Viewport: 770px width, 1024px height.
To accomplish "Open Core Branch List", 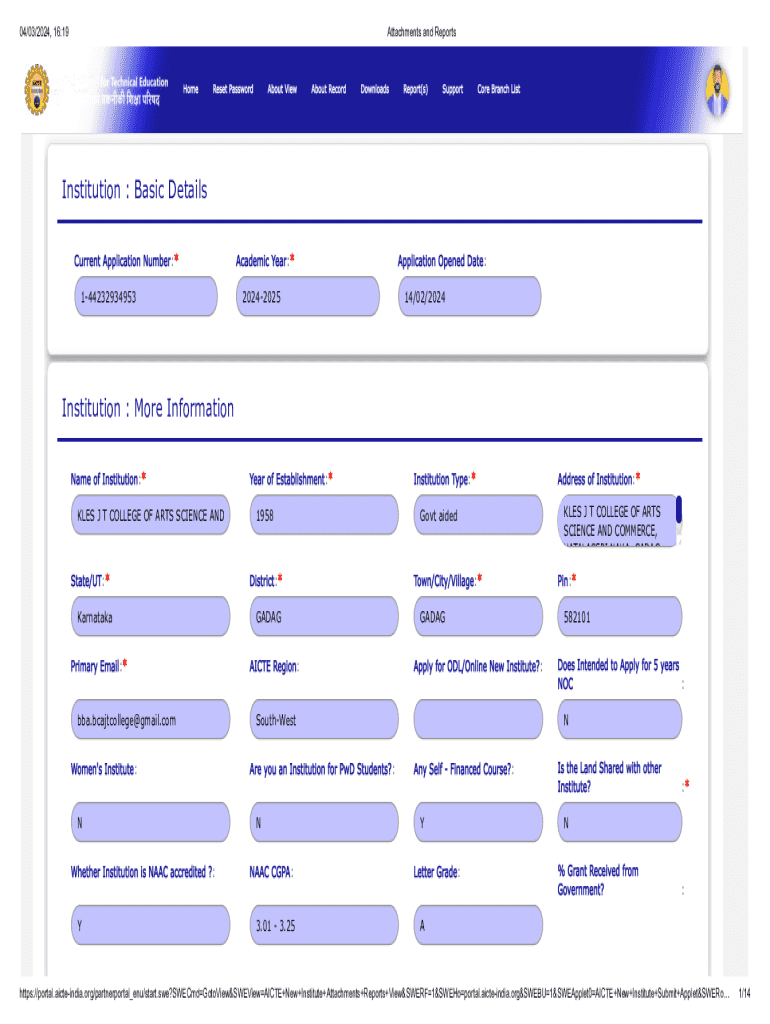I will pyautogui.click(x=499, y=90).
